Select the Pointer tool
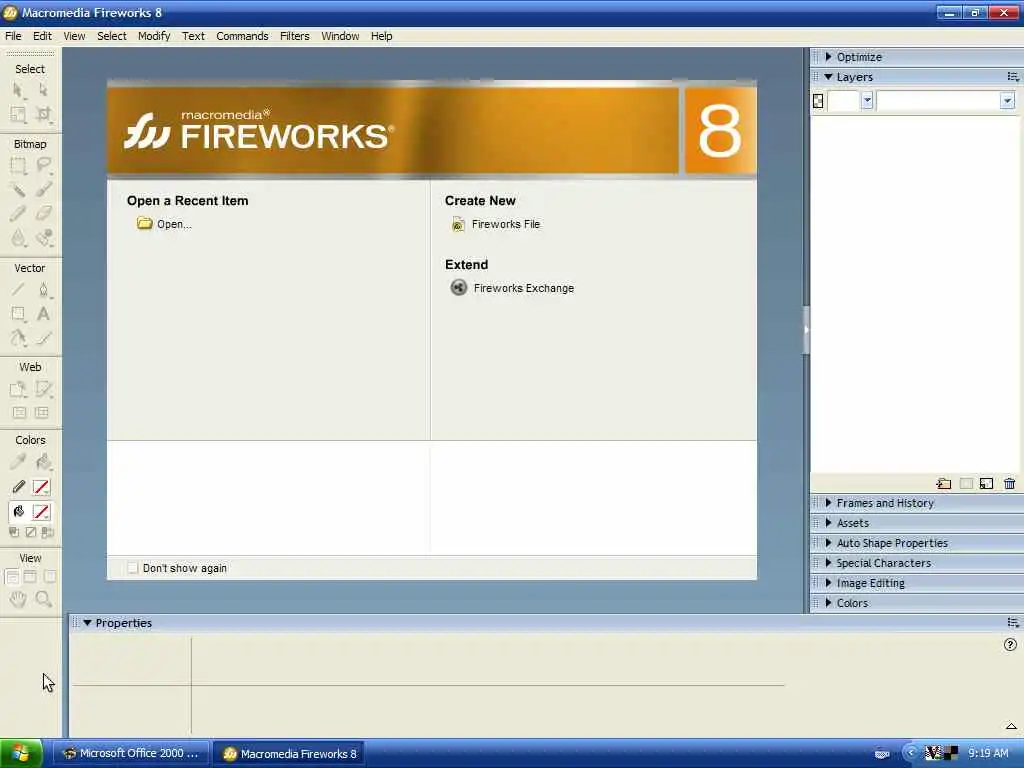Screen dimensions: 1024x768 18,90
